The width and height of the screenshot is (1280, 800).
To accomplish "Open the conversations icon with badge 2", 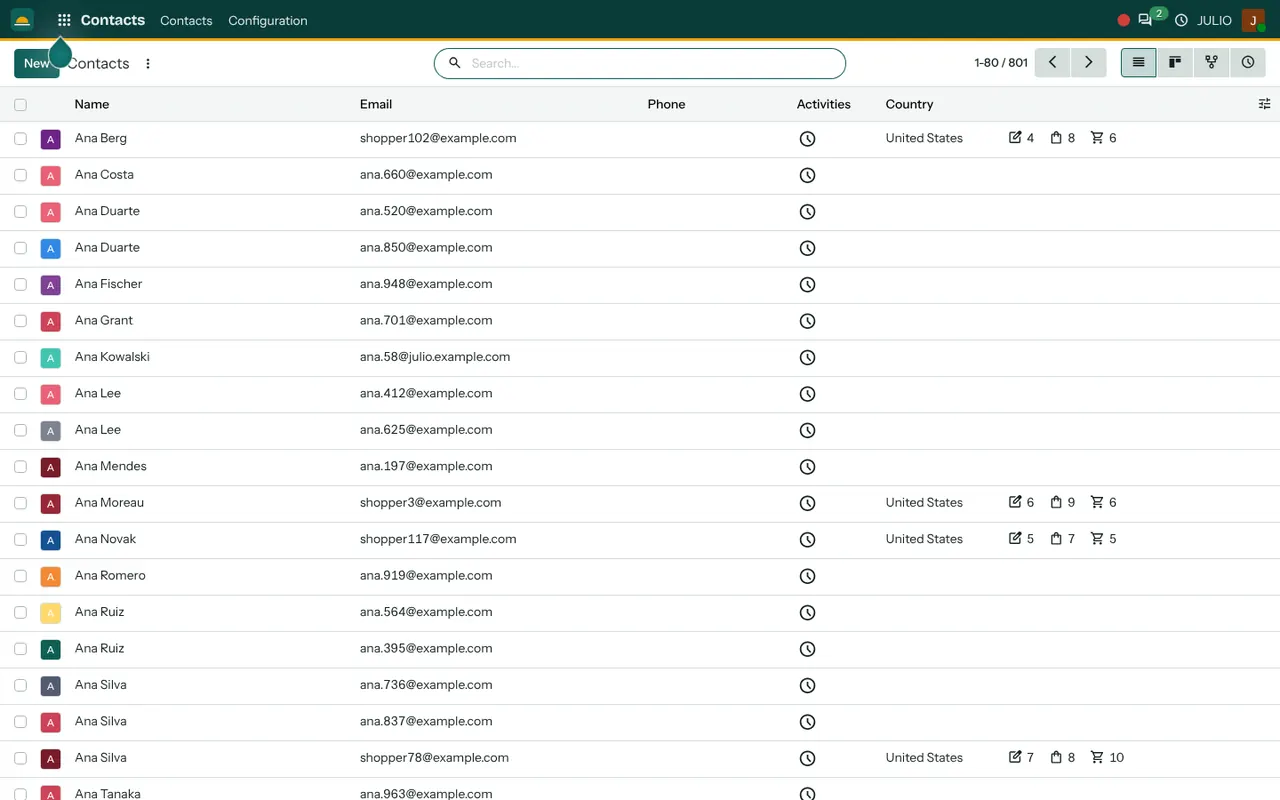I will (1145, 20).
